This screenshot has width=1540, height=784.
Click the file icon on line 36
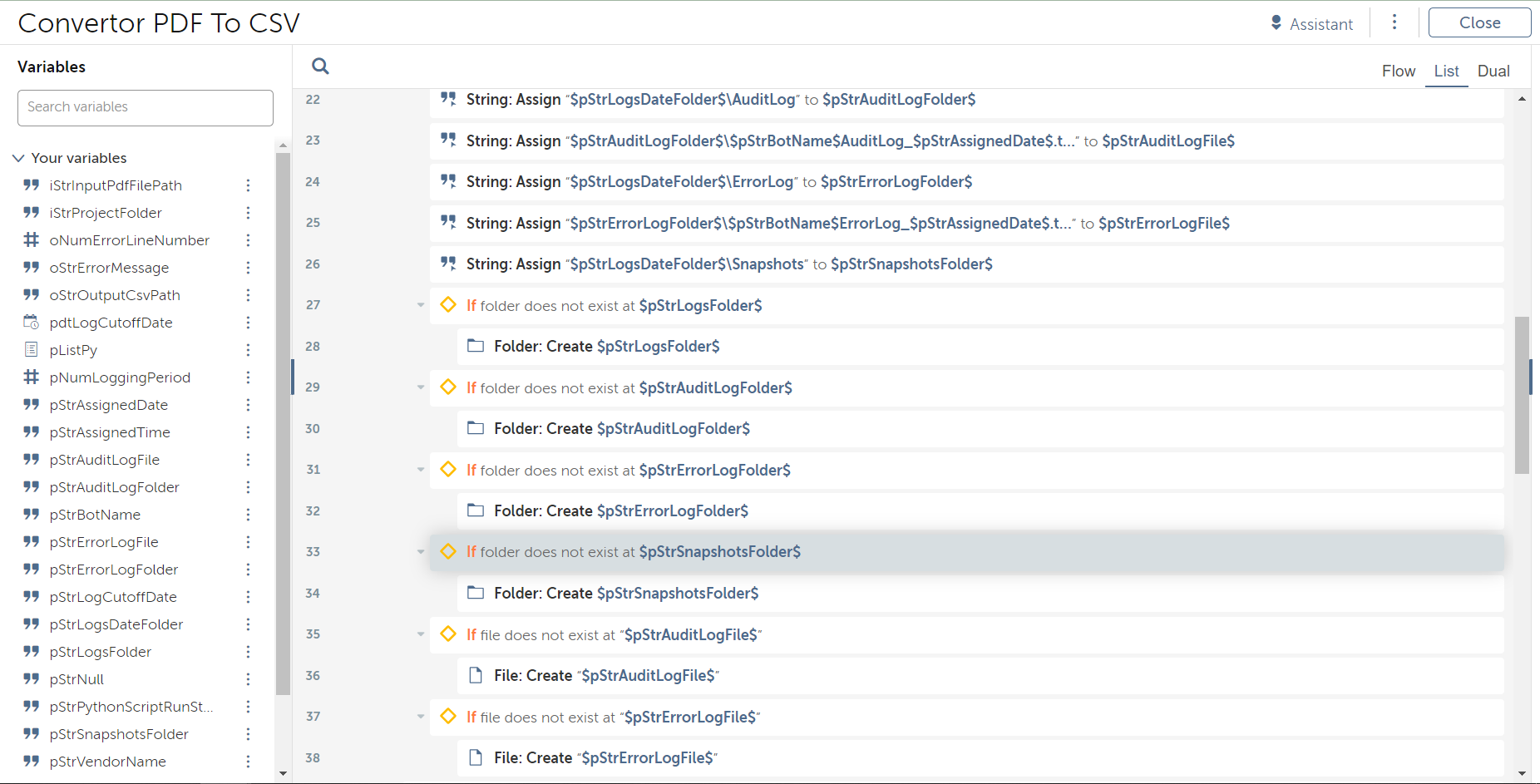pyautogui.click(x=476, y=675)
